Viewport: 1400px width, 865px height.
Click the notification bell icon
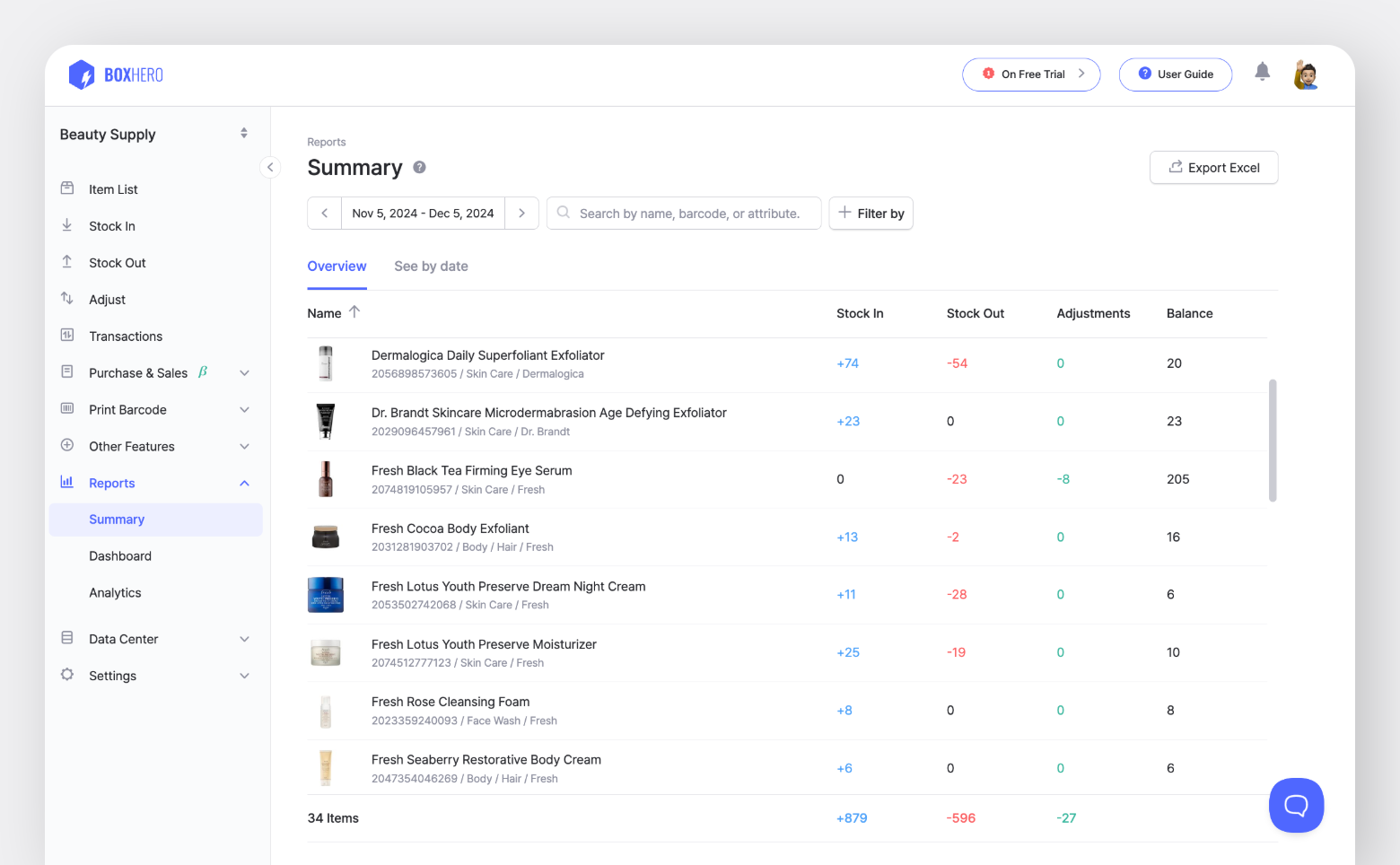1262,72
